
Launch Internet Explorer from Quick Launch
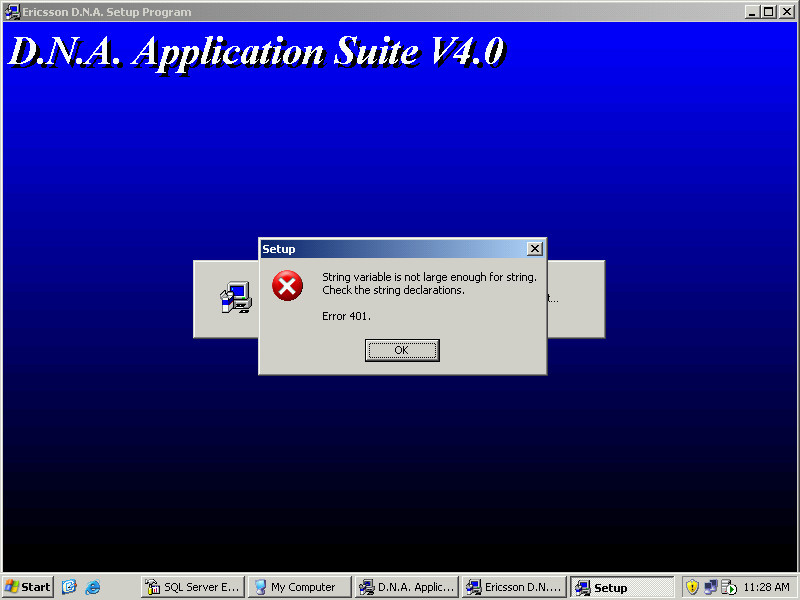click(93, 587)
